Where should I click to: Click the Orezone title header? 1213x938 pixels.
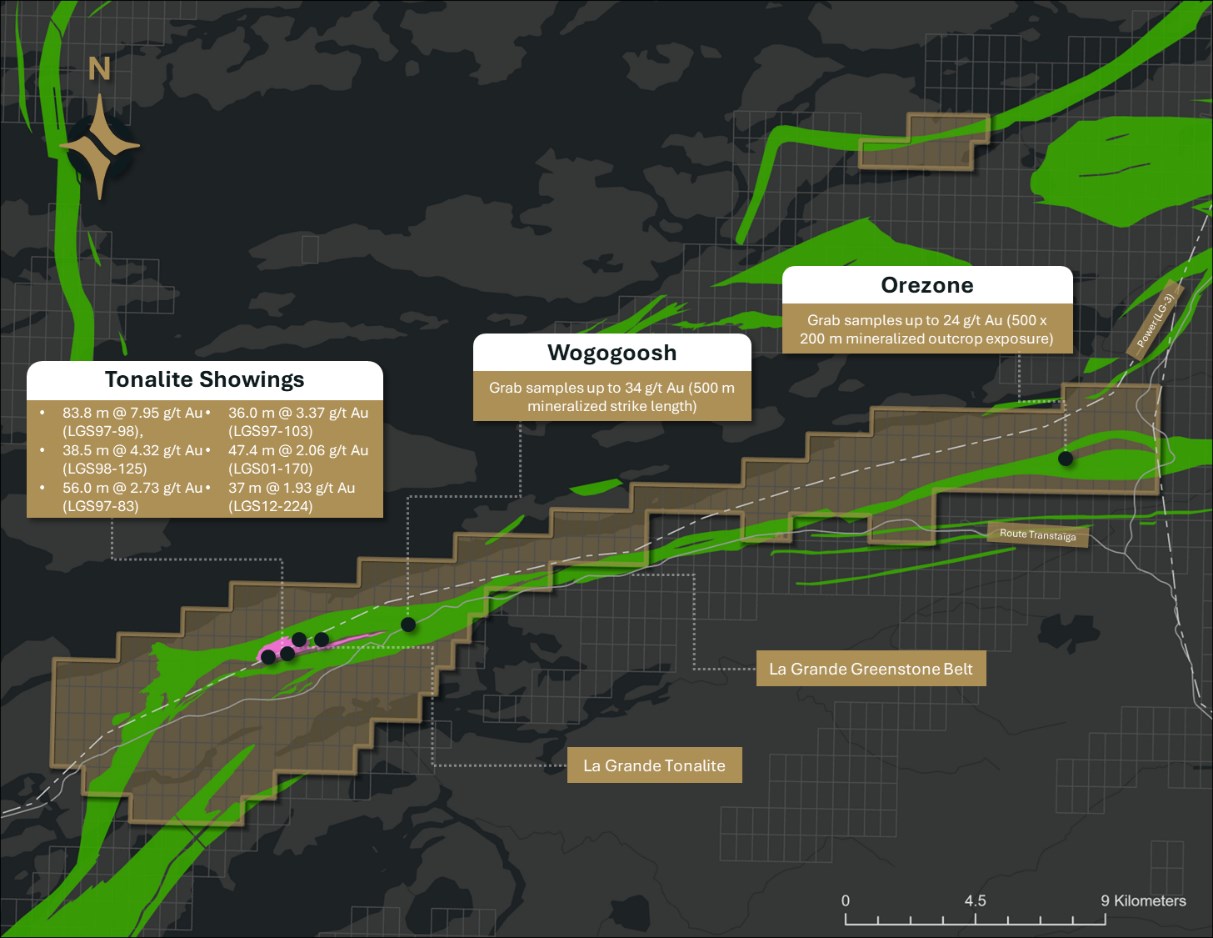926,285
